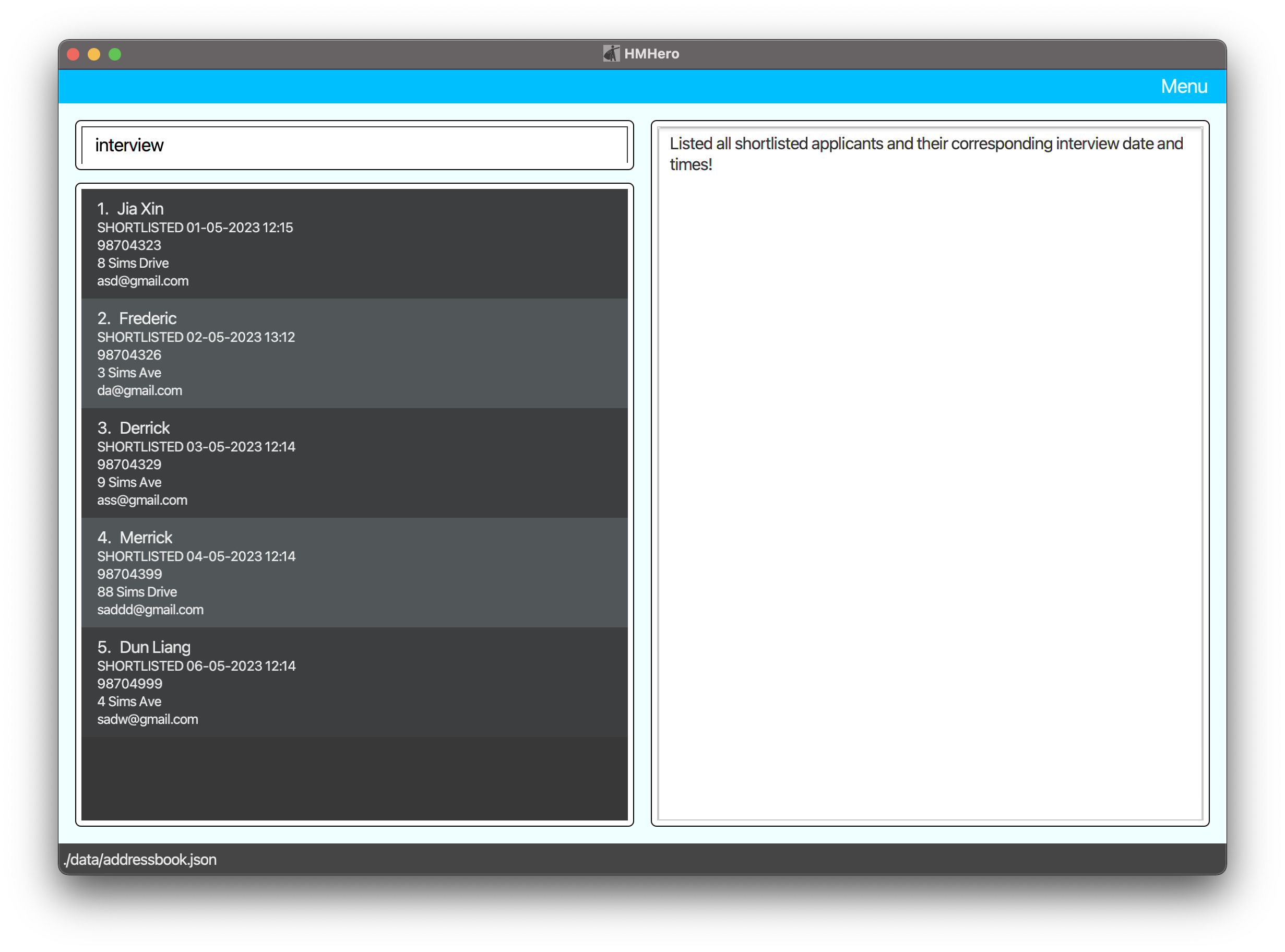1285x952 pixels.
Task: Click the HMHero window title text
Action: pos(651,54)
